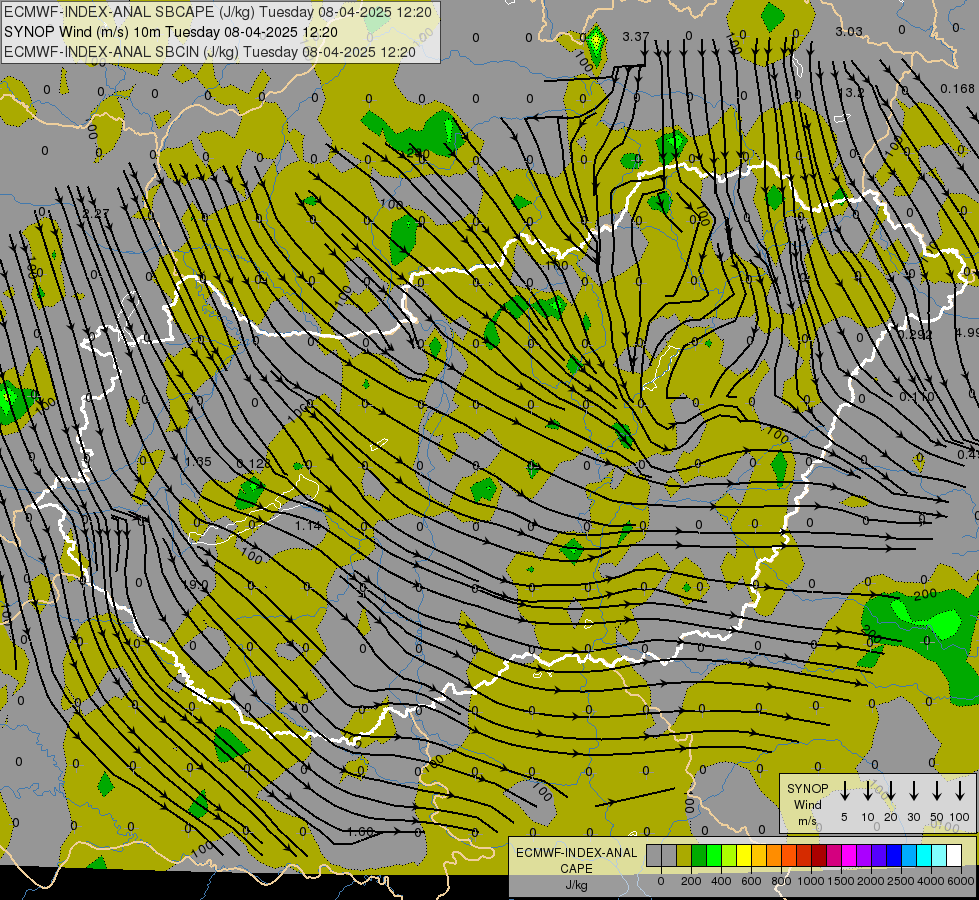Image resolution: width=979 pixels, height=900 pixels.
Task: Click the '2.27' wind value on the map
Action: (x=96, y=213)
